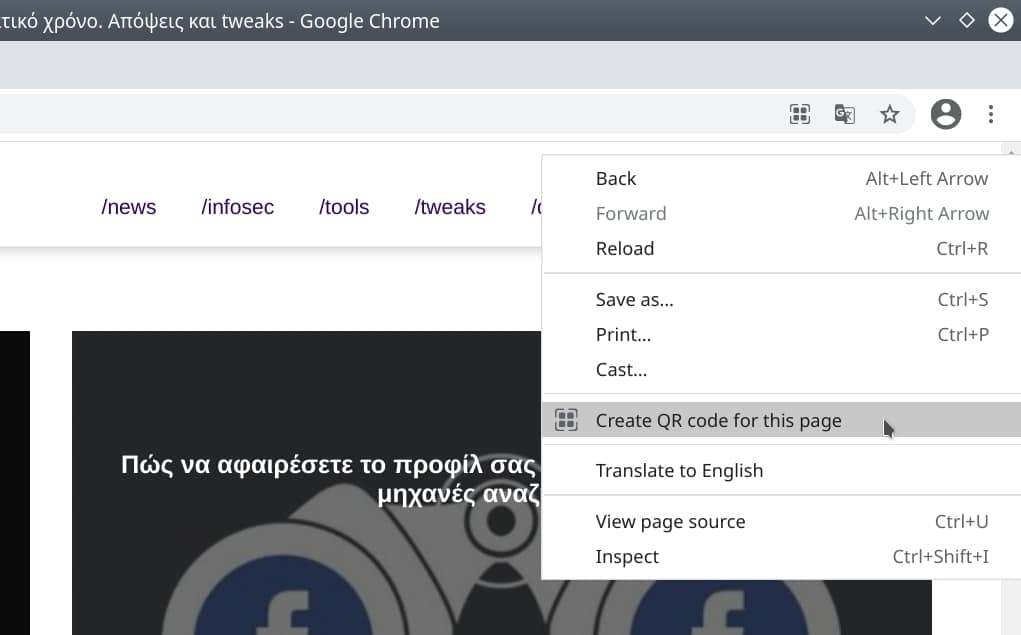This screenshot has width=1021, height=635.
Task: Open Chrome's three-dot menu
Action: coord(990,114)
